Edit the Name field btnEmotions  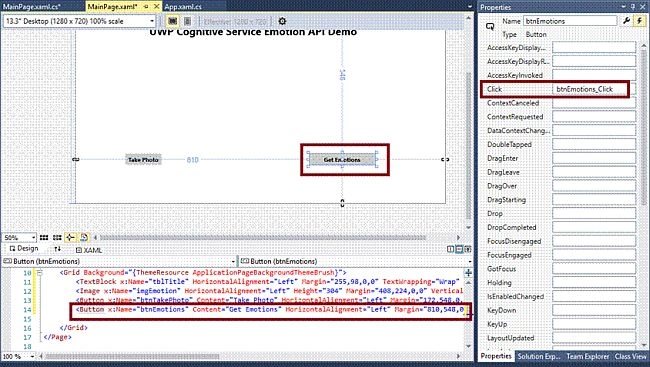tap(570, 21)
